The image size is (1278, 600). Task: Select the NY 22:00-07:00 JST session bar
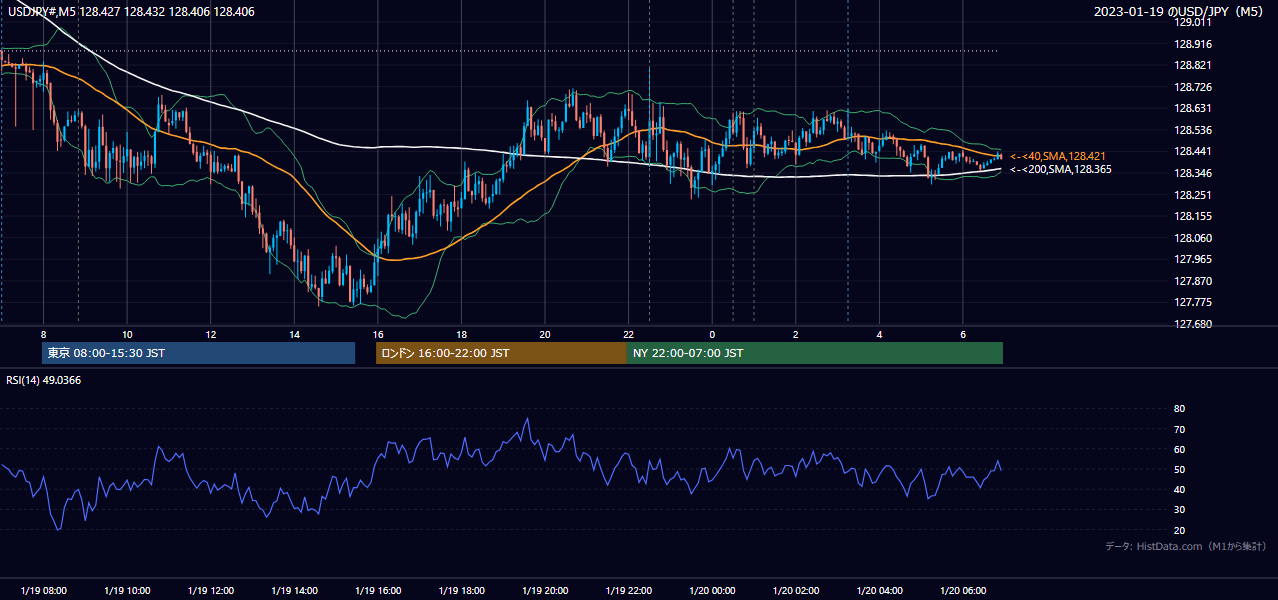pyautogui.click(x=815, y=353)
